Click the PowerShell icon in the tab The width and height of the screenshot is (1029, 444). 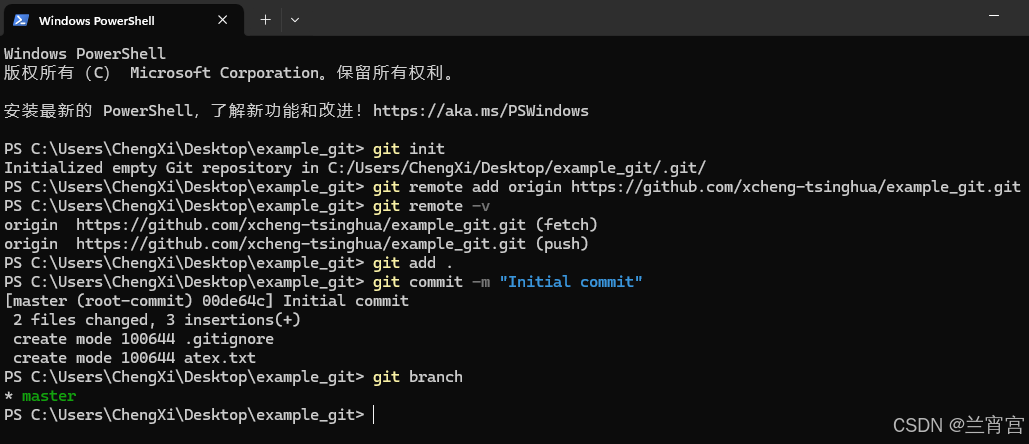pos(20,20)
